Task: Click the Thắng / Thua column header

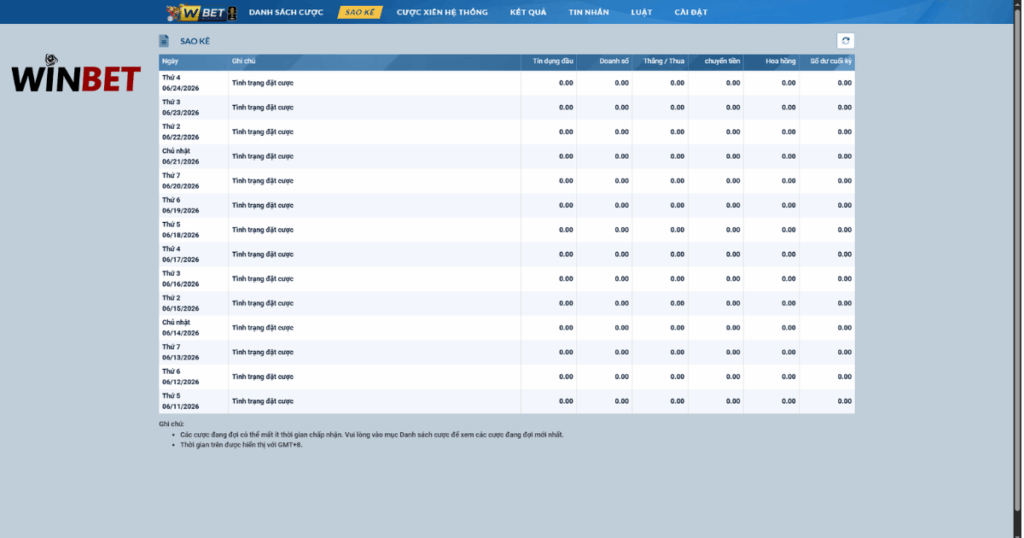Action: pyautogui.click(x=660, y=61)
